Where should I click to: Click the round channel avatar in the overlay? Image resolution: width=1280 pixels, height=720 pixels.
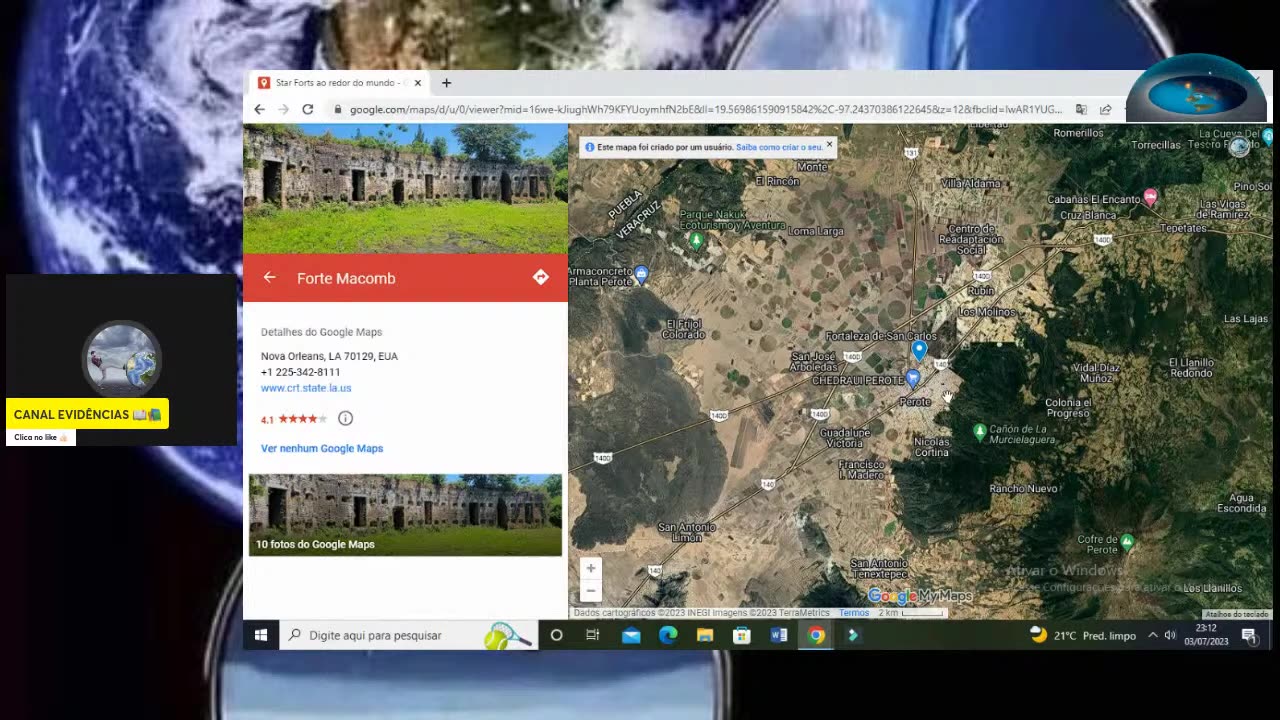pos(121,358)
